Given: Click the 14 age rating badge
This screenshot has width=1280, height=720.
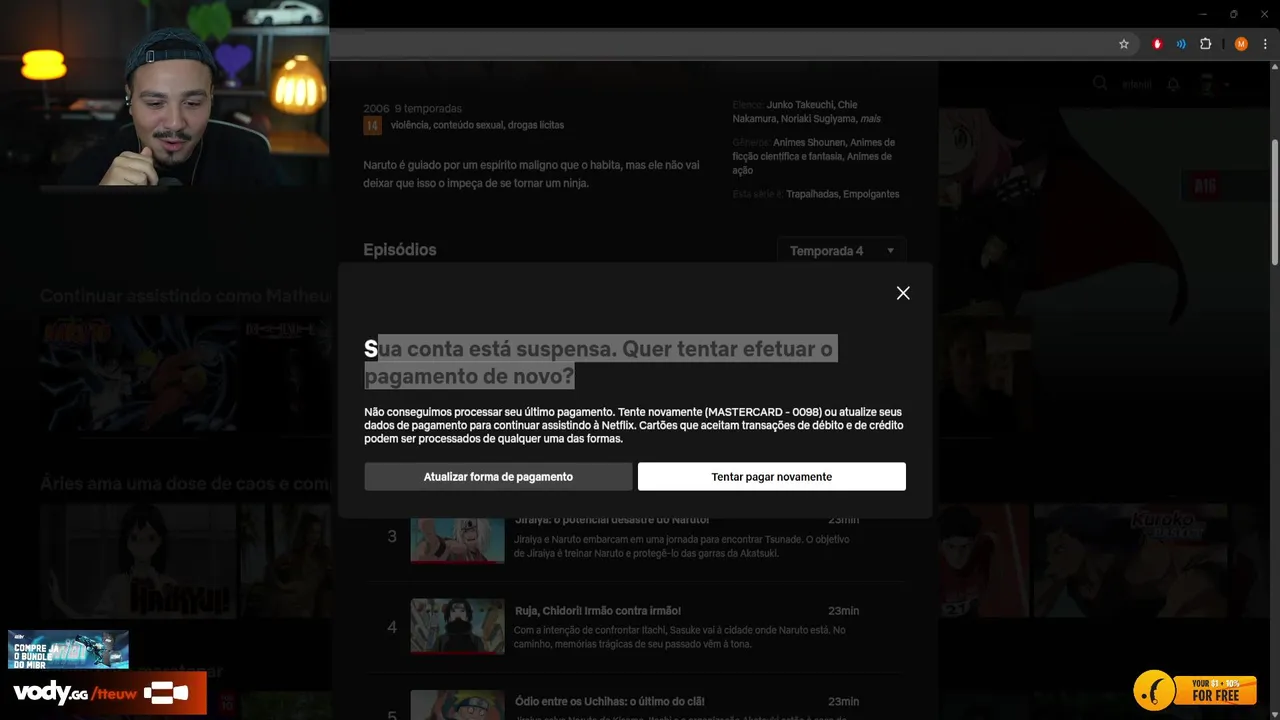Looking at the screenshot, I should (373, 126).
